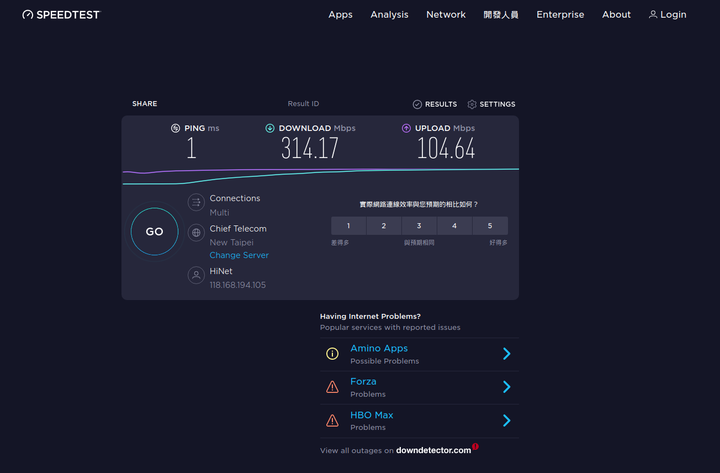The image size is (720, 473).
Task: Open the Amino Apps link
Action: (379, 349)
